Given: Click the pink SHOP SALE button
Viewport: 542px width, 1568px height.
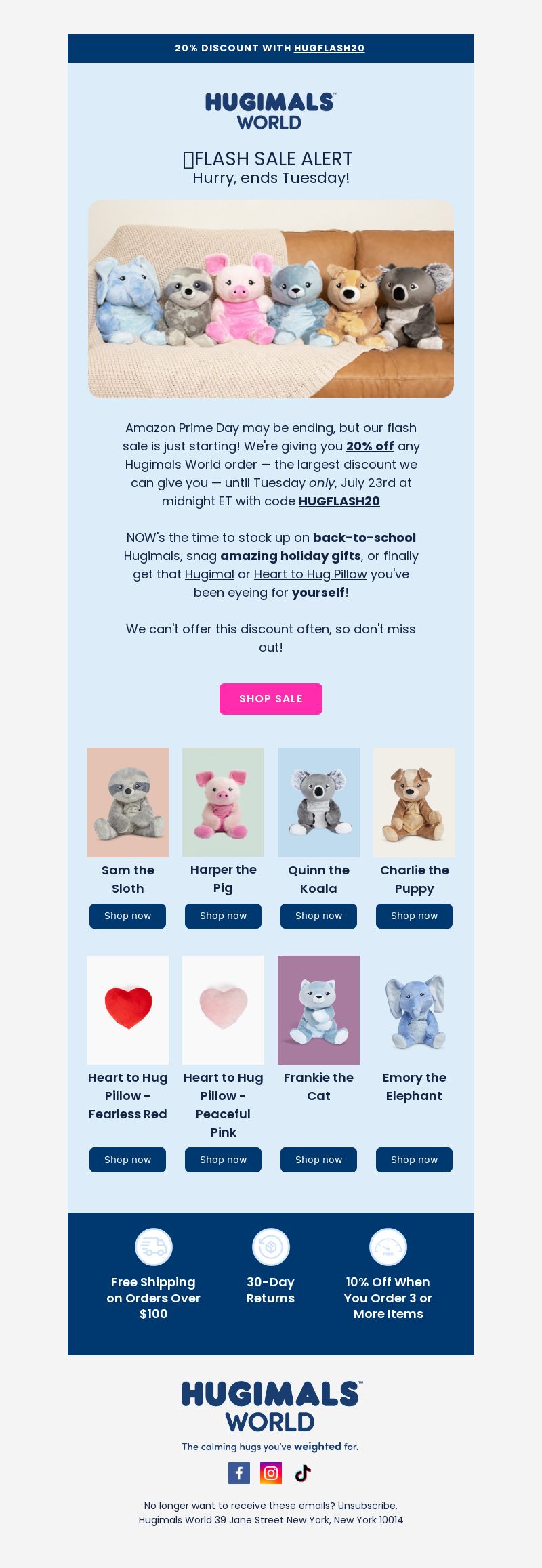Looking at the screenshot, I should coord(271,698).
